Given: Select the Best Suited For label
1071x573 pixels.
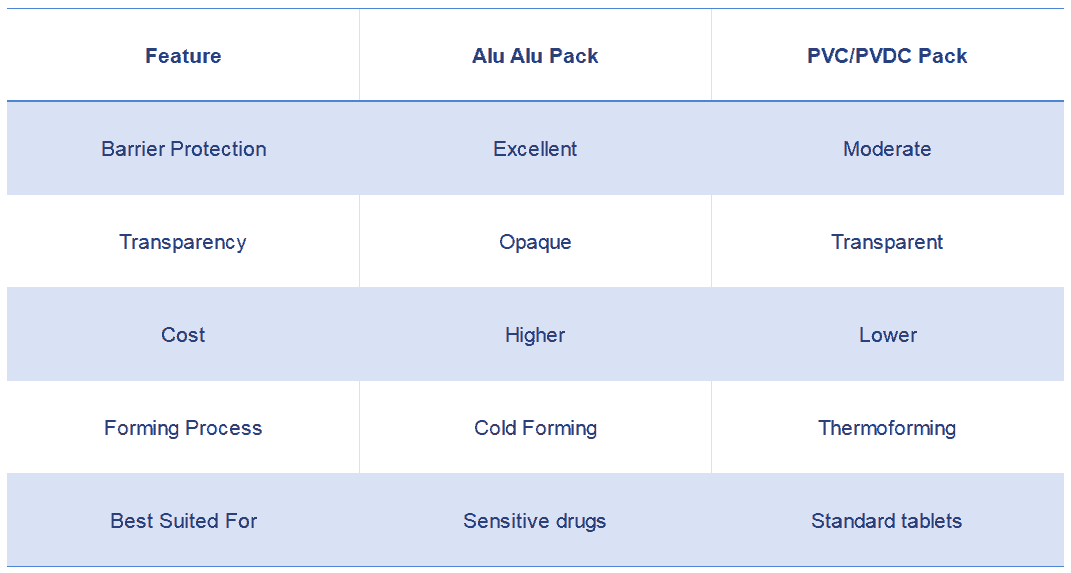Looking at the screenshot, I should pyautogui.click(x=183, y=521).
